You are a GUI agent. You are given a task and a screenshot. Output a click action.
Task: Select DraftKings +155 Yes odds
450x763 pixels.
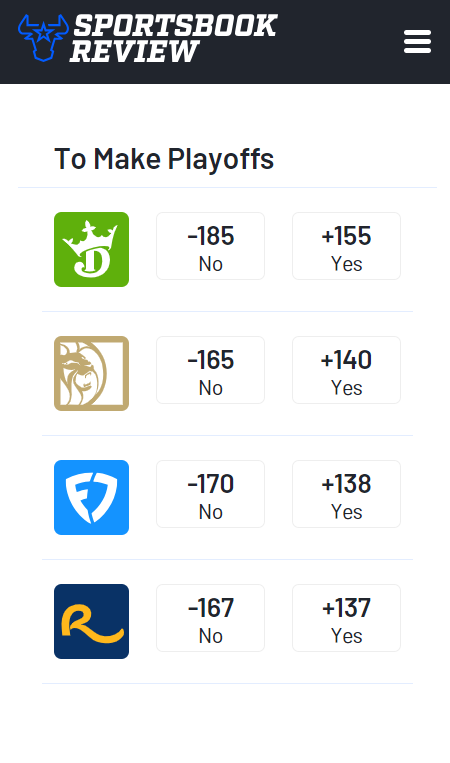[x=346, y=246]
